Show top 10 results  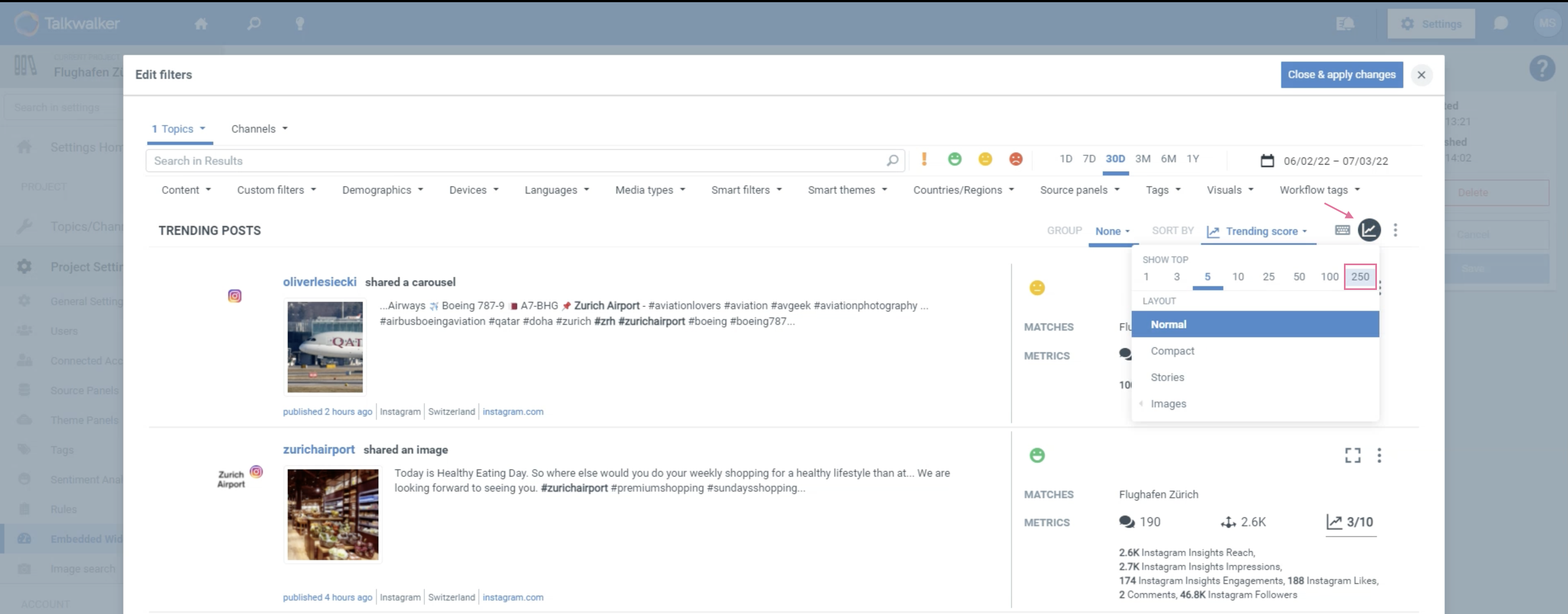(x=1238, y=277)
